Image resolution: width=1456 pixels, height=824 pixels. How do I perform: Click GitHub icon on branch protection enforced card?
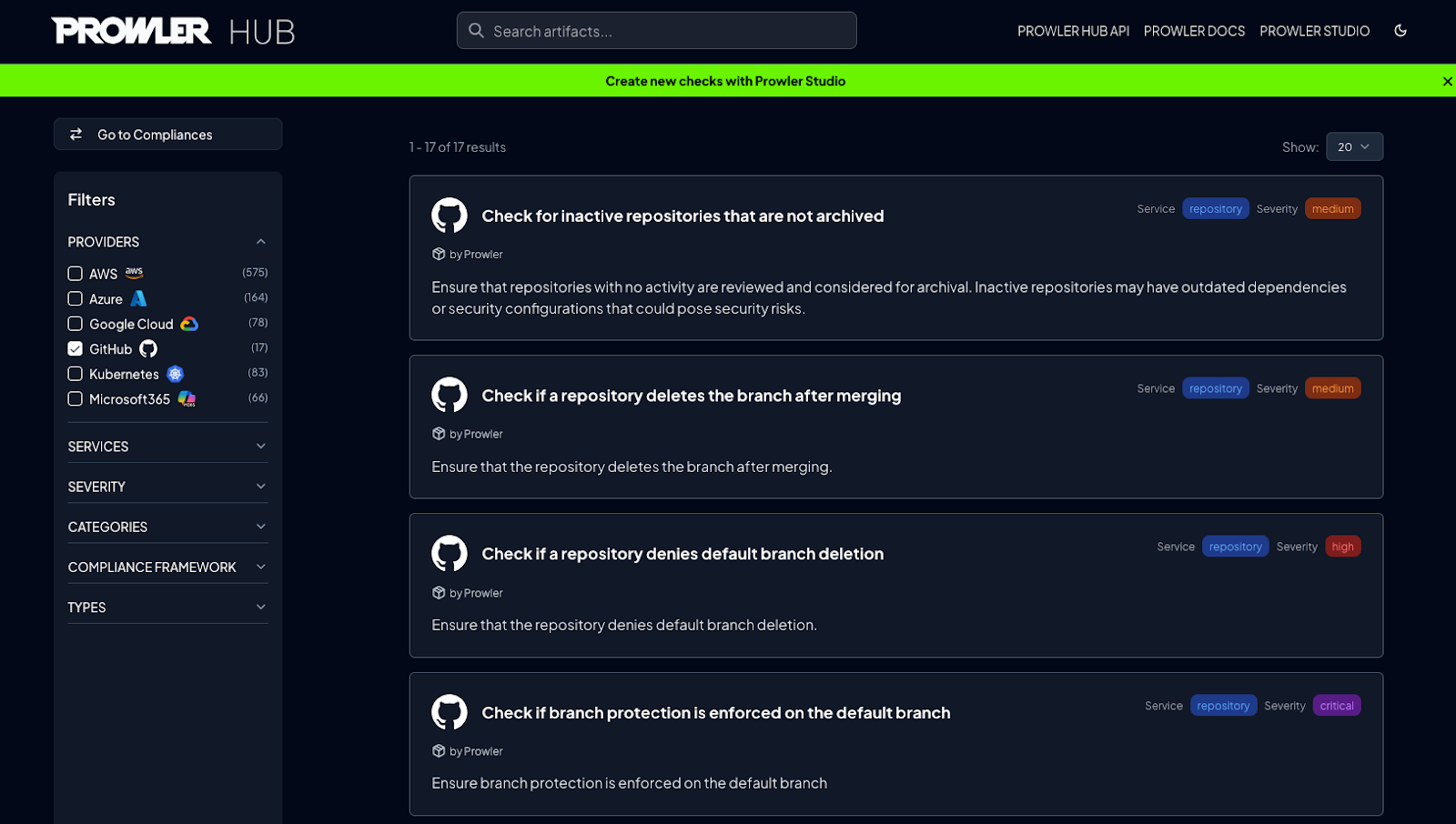coord(450,712)
